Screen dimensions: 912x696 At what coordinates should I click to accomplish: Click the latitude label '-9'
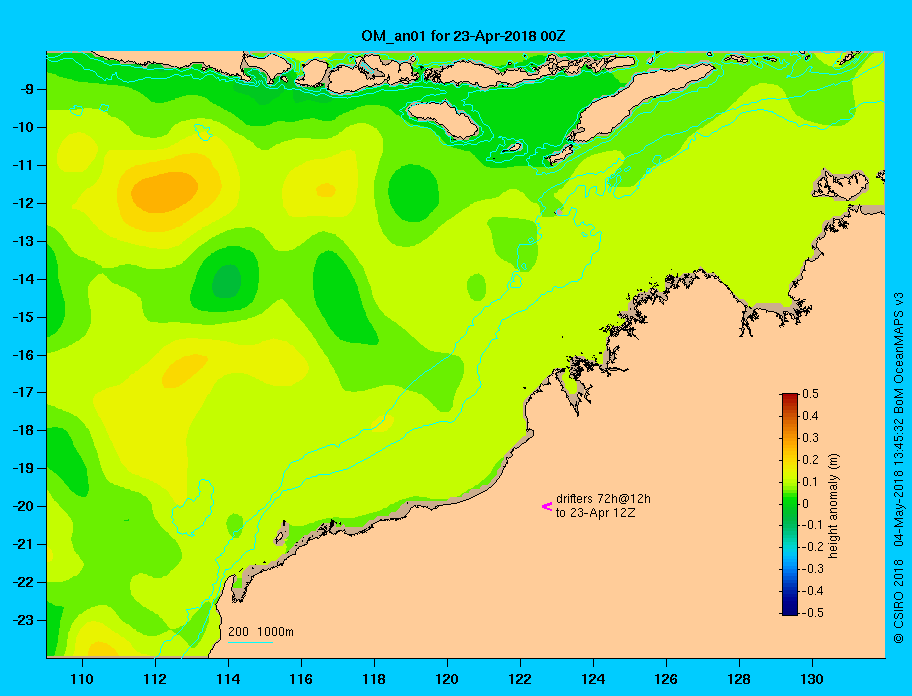27,90
